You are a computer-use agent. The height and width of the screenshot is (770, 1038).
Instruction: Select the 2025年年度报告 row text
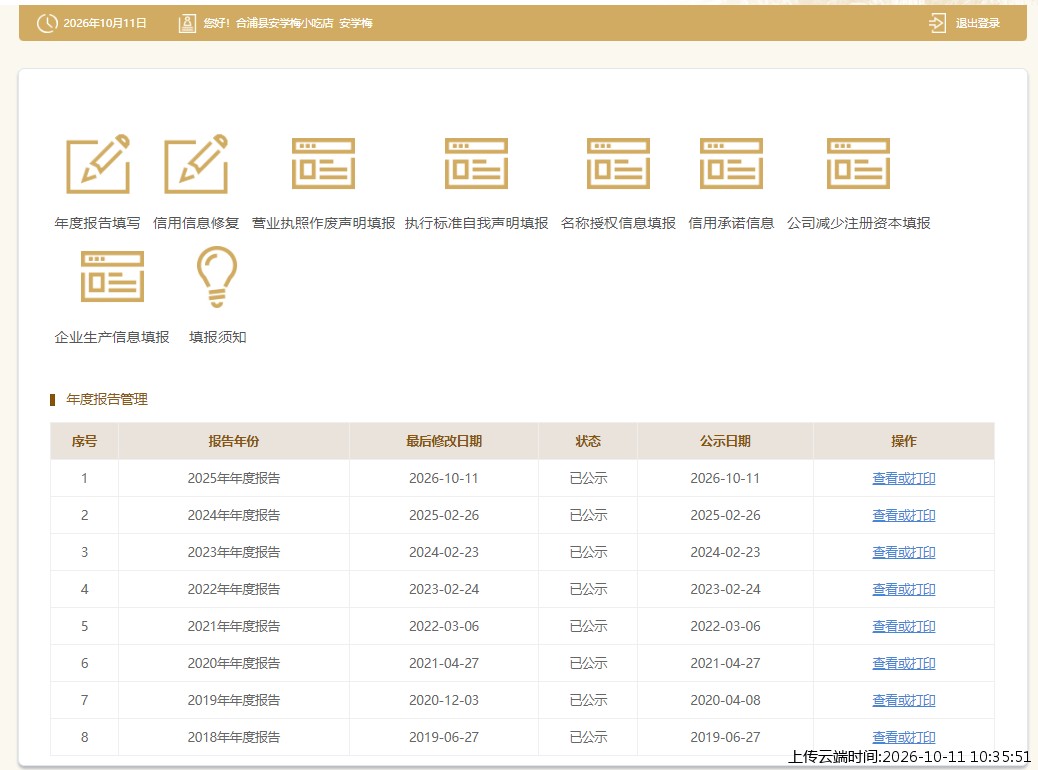[x=234, y=478]
